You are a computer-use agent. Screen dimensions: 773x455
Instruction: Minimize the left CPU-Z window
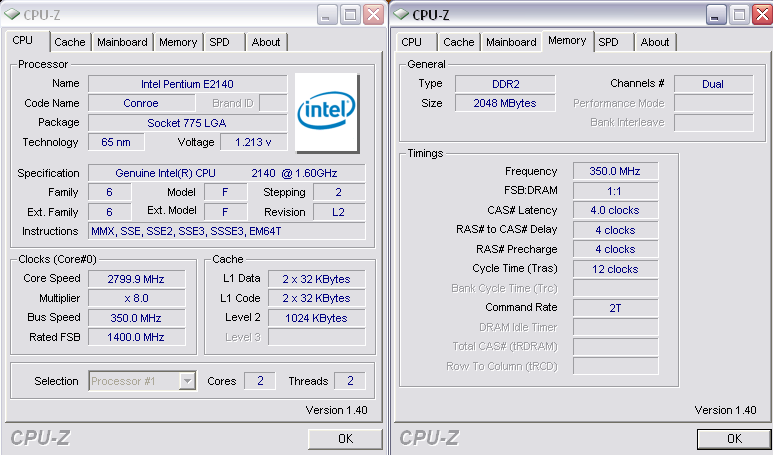click(x=326, y=14)
